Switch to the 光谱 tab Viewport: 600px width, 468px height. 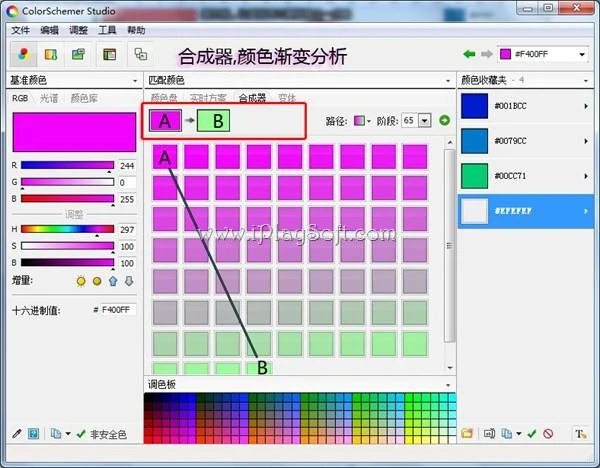coord(49,98)
